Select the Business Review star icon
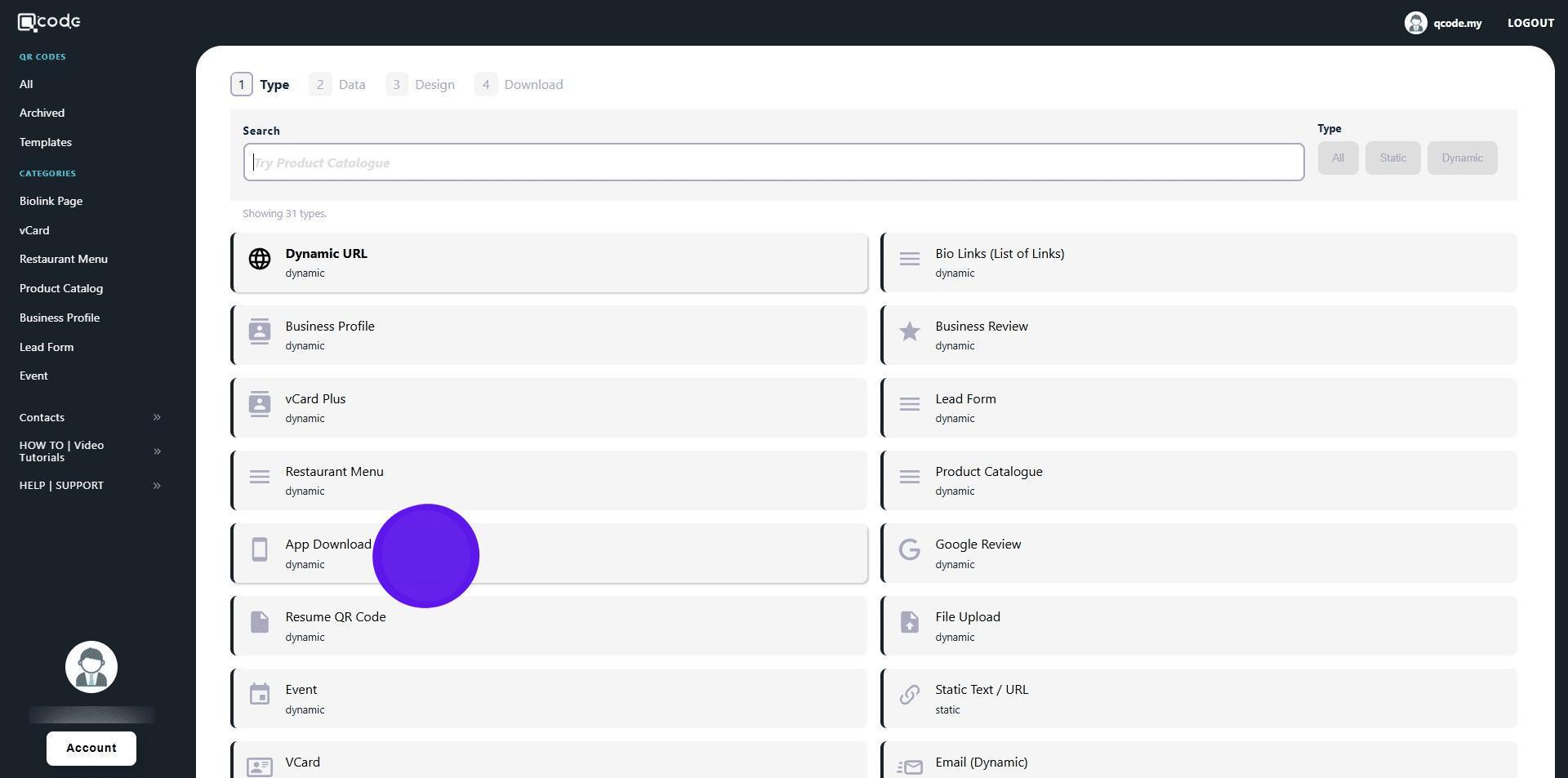Viewport: 1568px width, 778px height. [909, 331]
